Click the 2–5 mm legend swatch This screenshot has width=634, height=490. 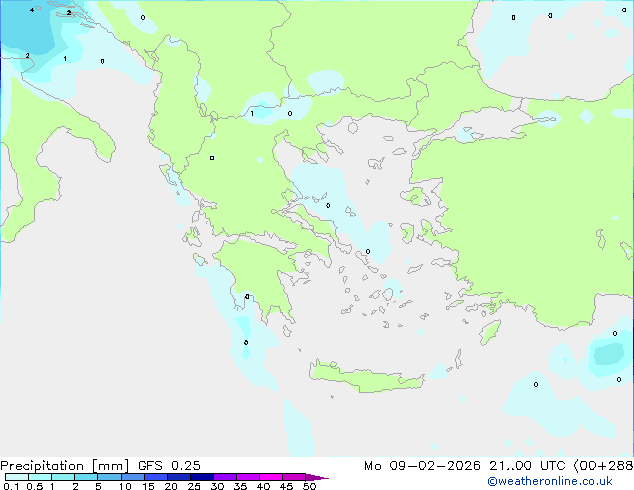point(86,477)
